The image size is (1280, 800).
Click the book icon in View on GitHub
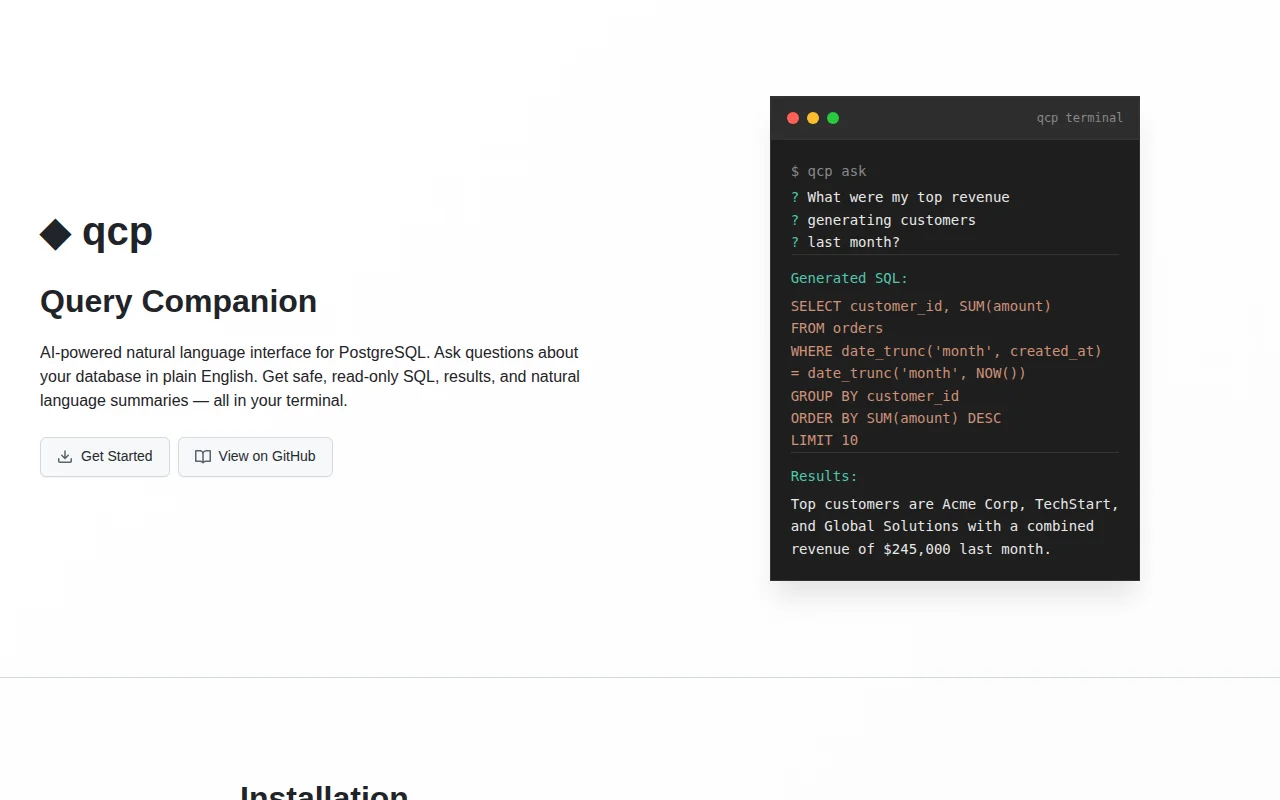point(203,457)
